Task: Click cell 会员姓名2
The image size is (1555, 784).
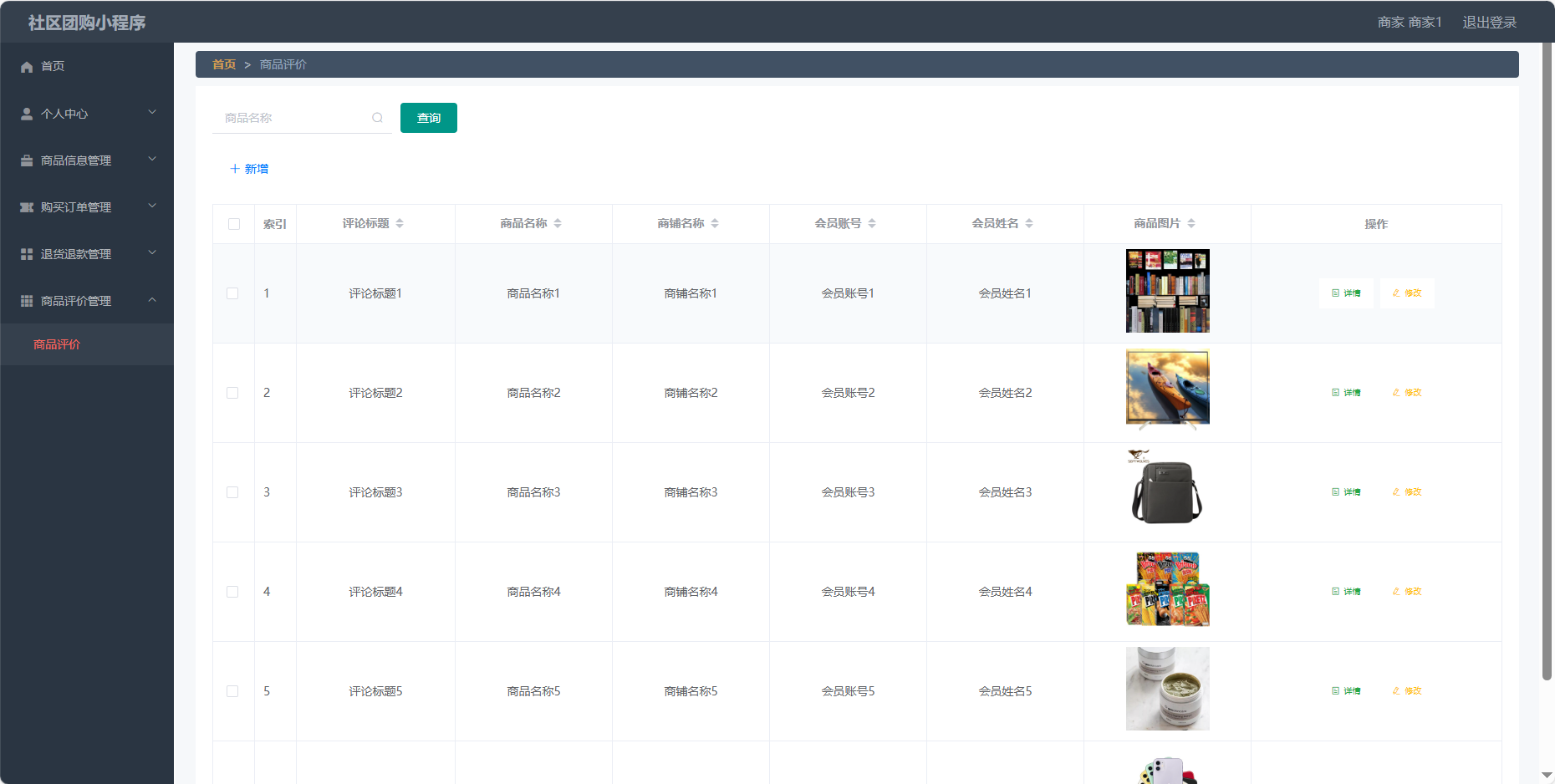Action: pyautogui.click(x=1005, y=393)
